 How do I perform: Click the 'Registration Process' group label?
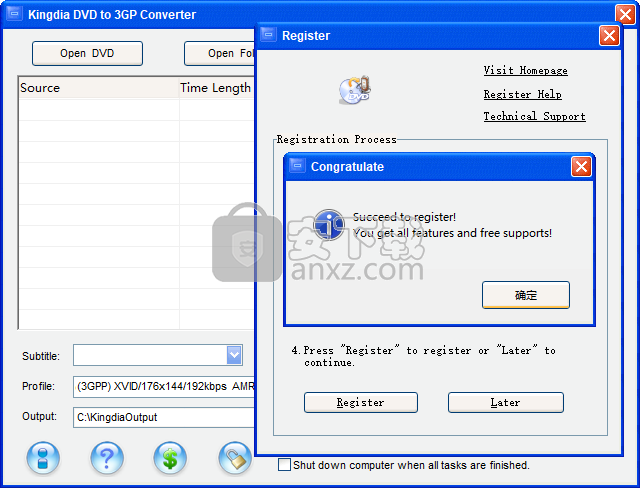[x=336, y=140]
